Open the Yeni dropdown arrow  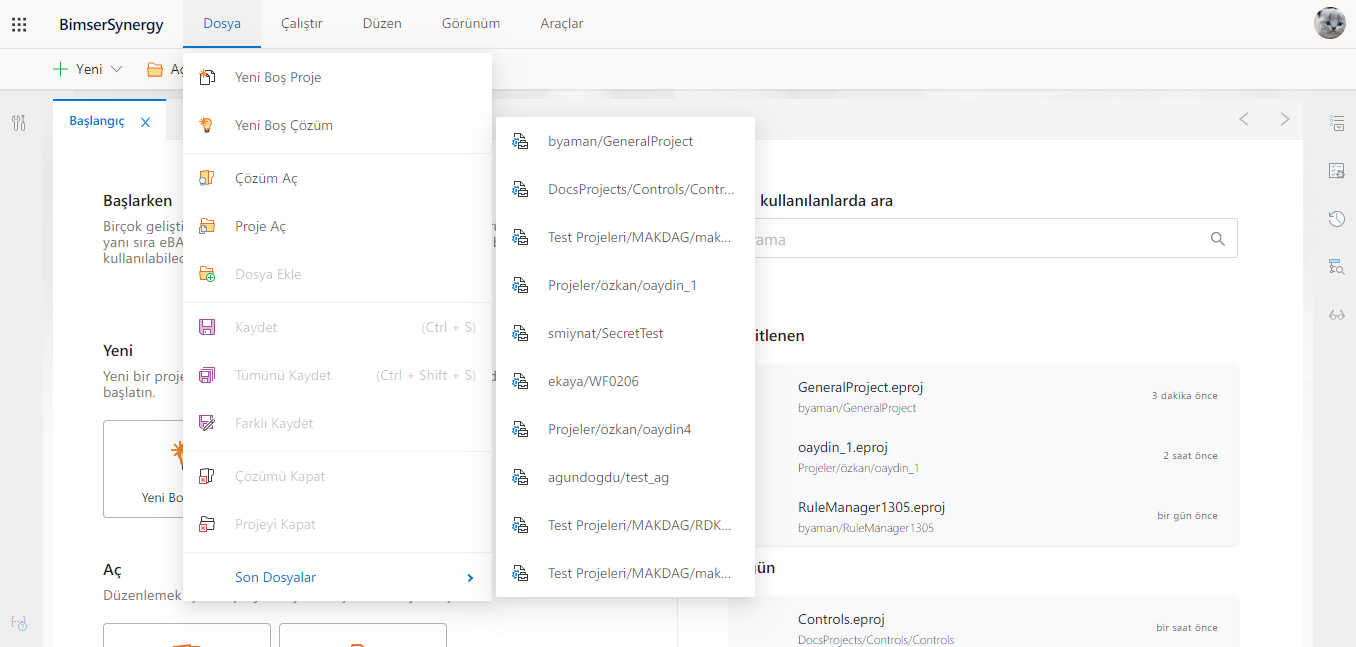click(x=116, y=70)
